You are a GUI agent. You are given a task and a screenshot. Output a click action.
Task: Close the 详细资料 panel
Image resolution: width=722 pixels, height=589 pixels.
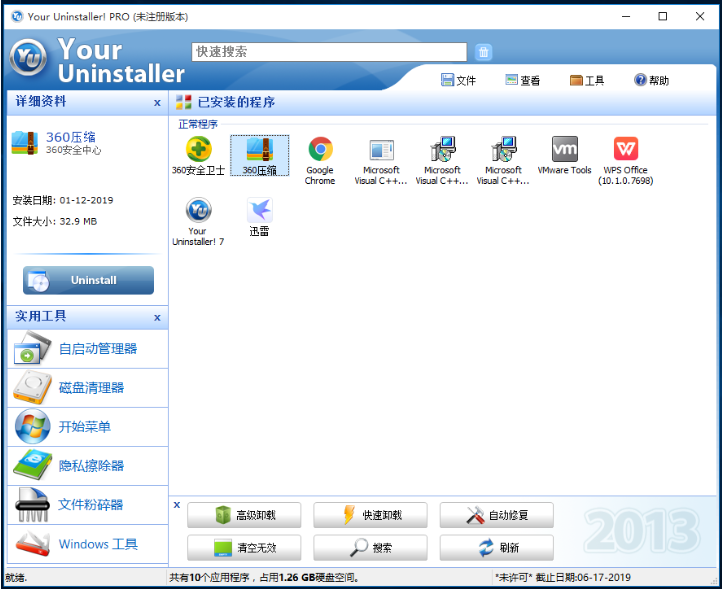[157, 103]
